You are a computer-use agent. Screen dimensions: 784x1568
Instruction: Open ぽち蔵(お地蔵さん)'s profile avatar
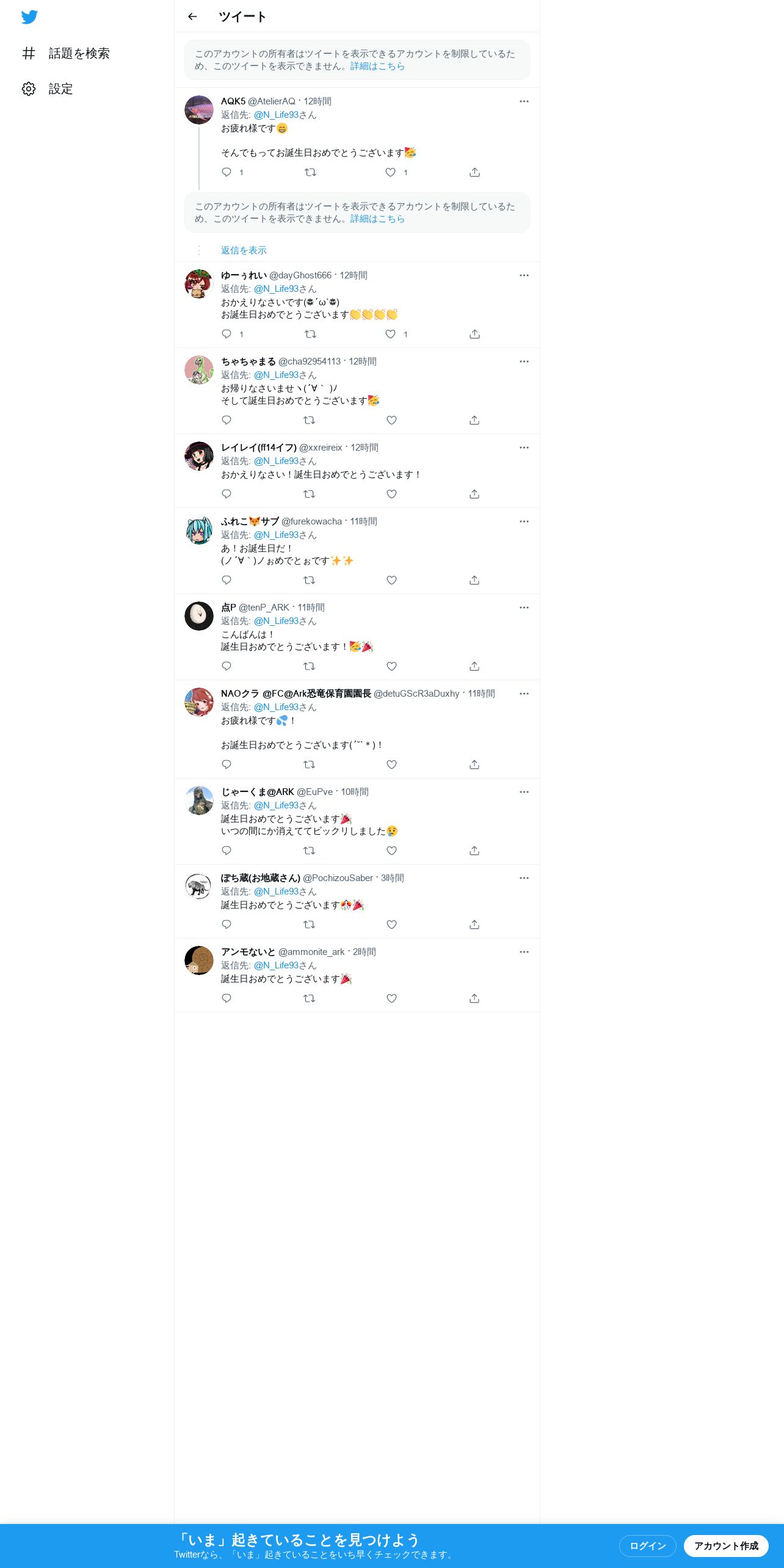pyautogui.click(x=199, y=887)
